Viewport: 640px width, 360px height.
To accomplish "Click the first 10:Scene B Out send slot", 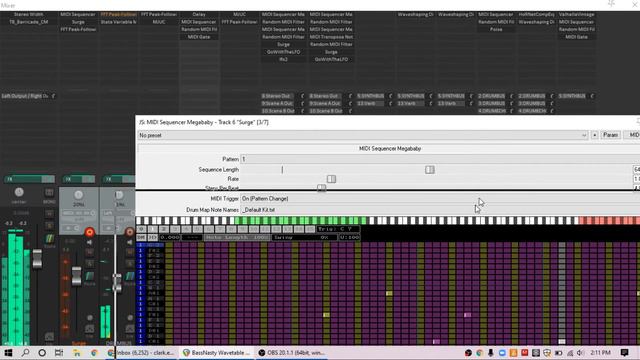I will tap(278, 111).
